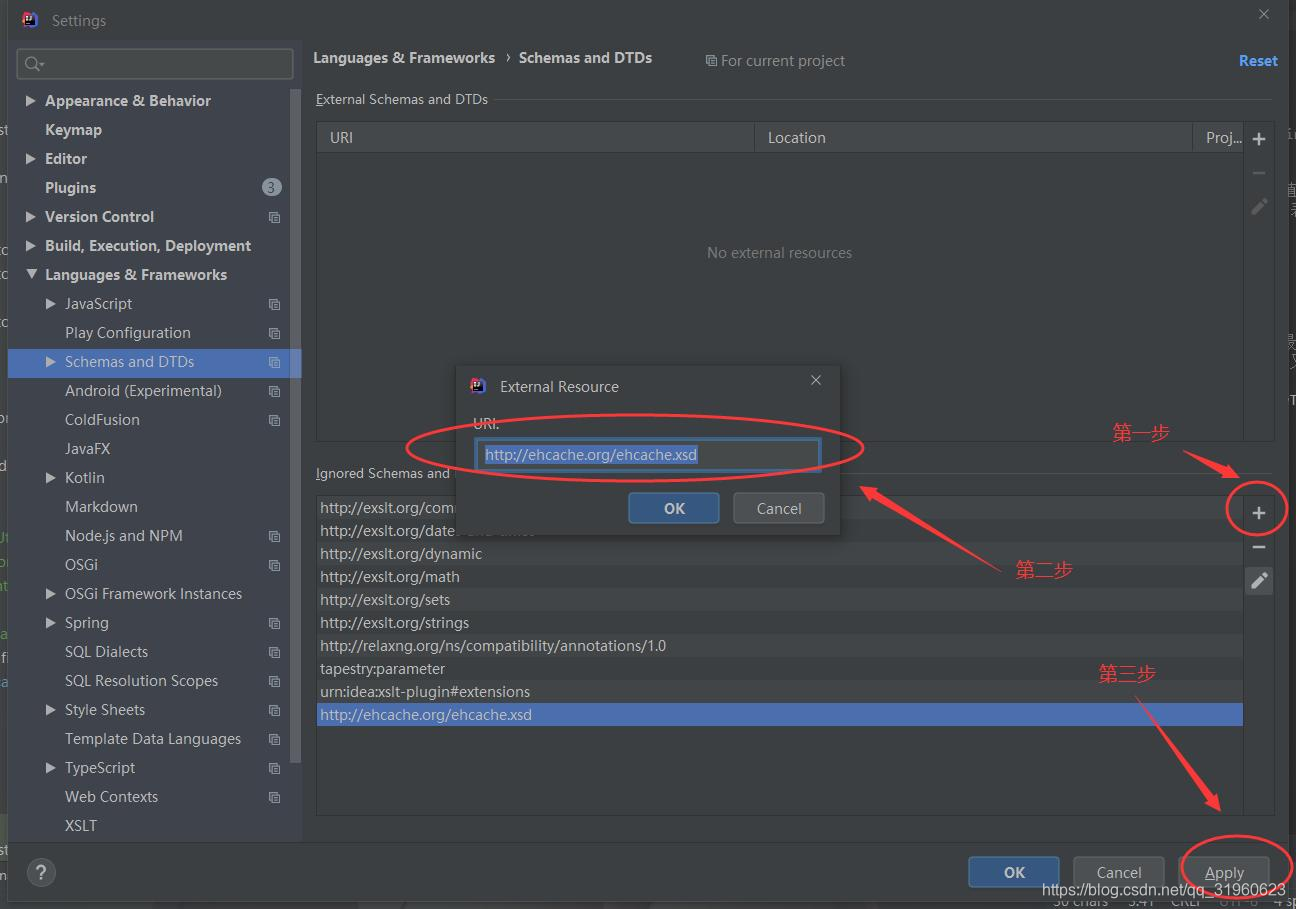The height and width of the screenshot is (909, 1296).
Task: Open the Plugins settings page
Action: (70, 188)
